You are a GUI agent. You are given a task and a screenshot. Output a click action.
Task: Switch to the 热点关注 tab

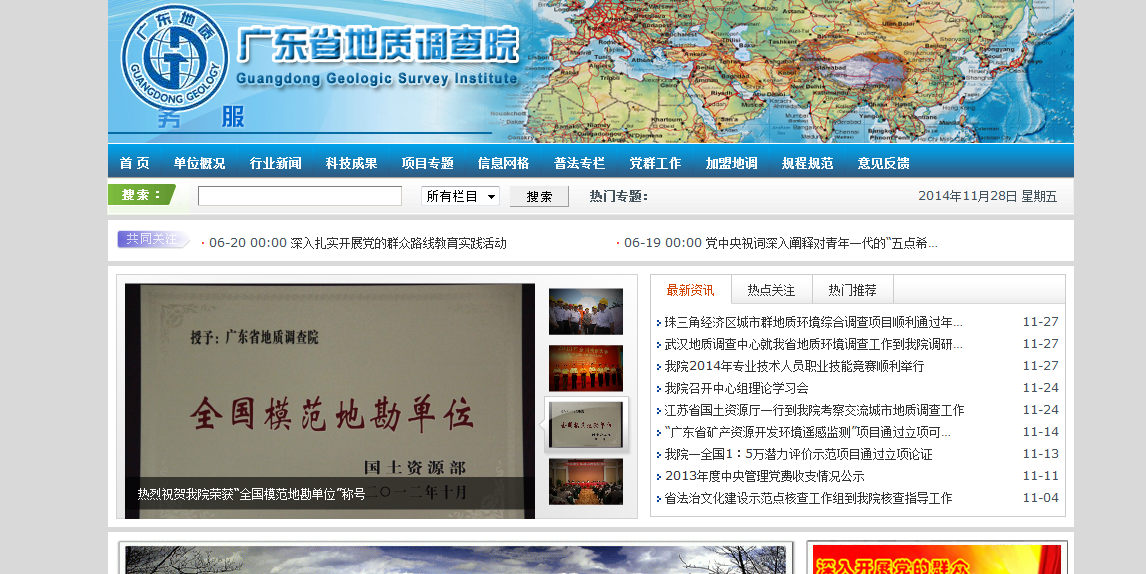771,290
